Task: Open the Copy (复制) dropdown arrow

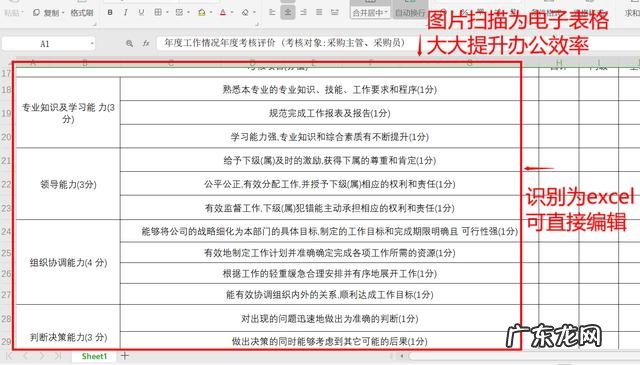Action: click(63, 13)
